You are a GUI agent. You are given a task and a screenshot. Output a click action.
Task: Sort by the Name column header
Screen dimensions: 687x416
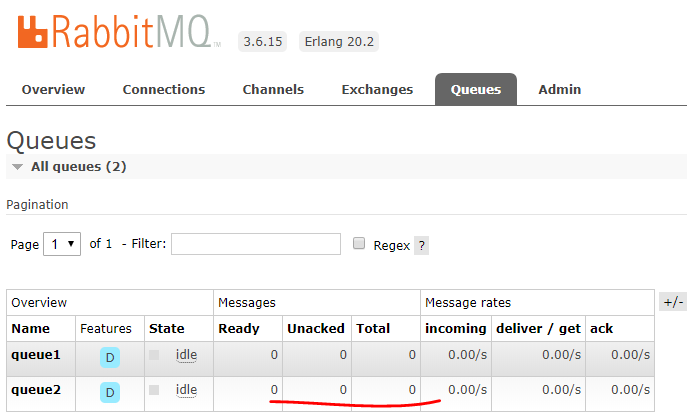(31, 329)
